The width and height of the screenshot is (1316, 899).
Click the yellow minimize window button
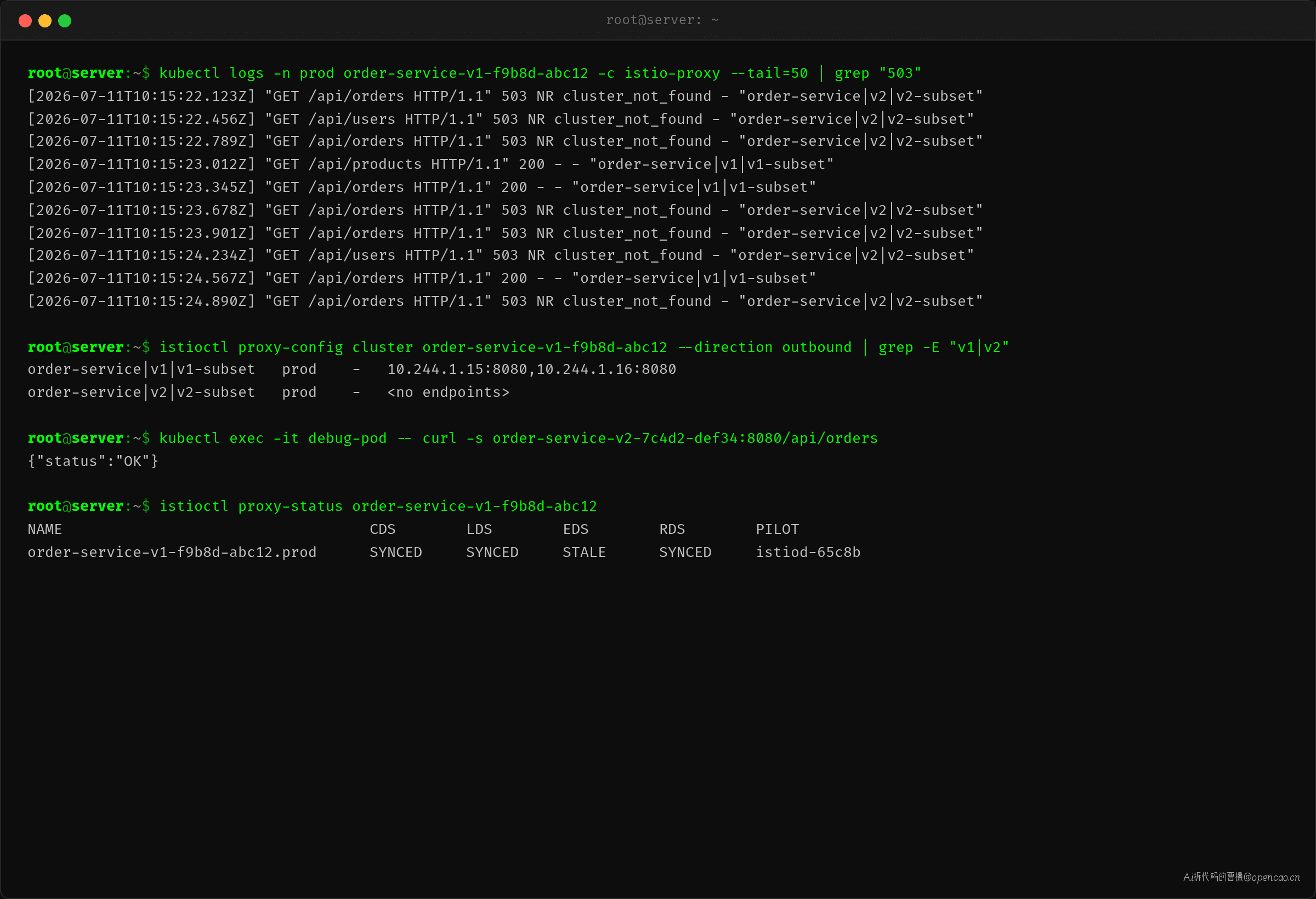[45, 21]
